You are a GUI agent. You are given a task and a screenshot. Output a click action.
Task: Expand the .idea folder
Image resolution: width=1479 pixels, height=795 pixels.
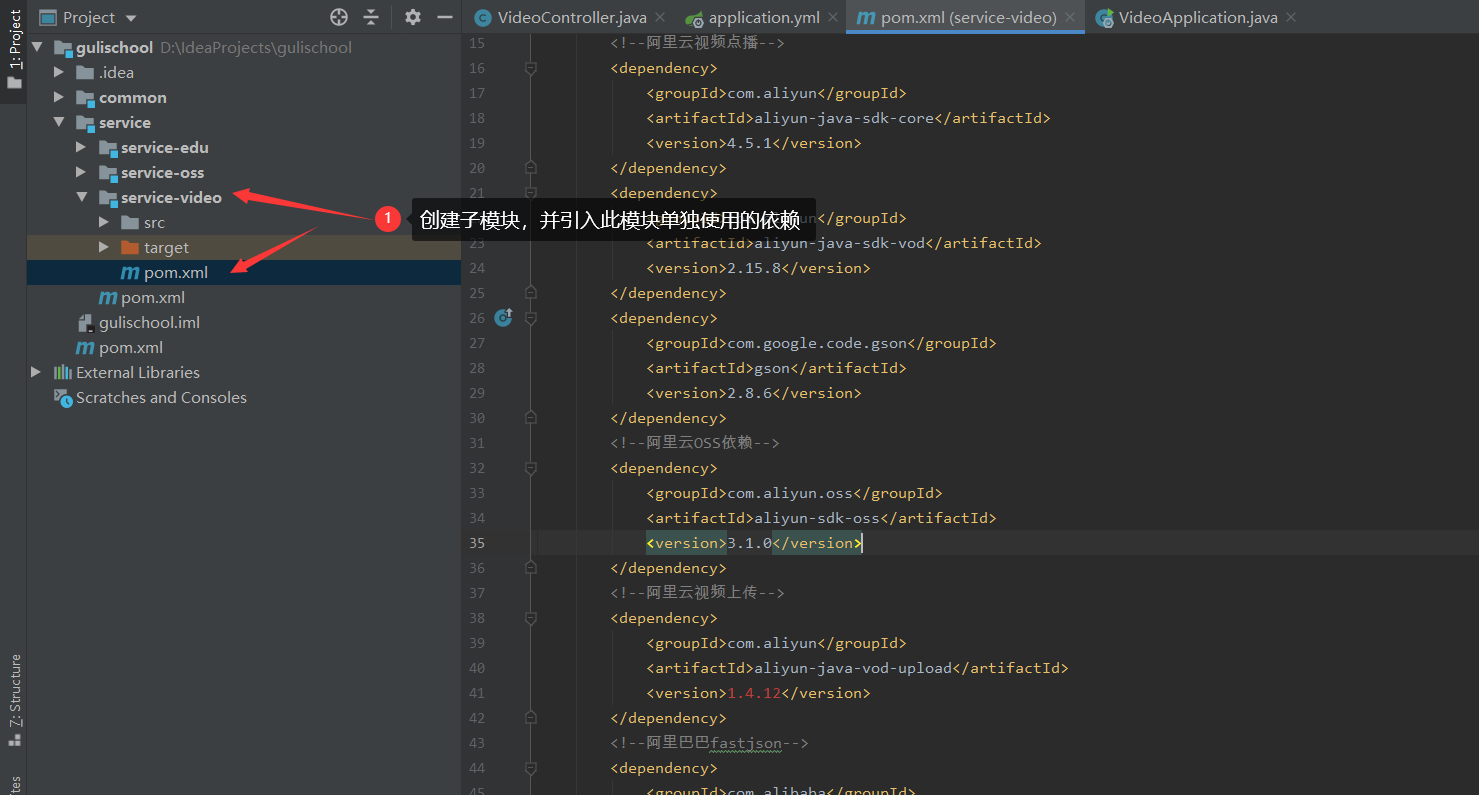coord(59,72)
